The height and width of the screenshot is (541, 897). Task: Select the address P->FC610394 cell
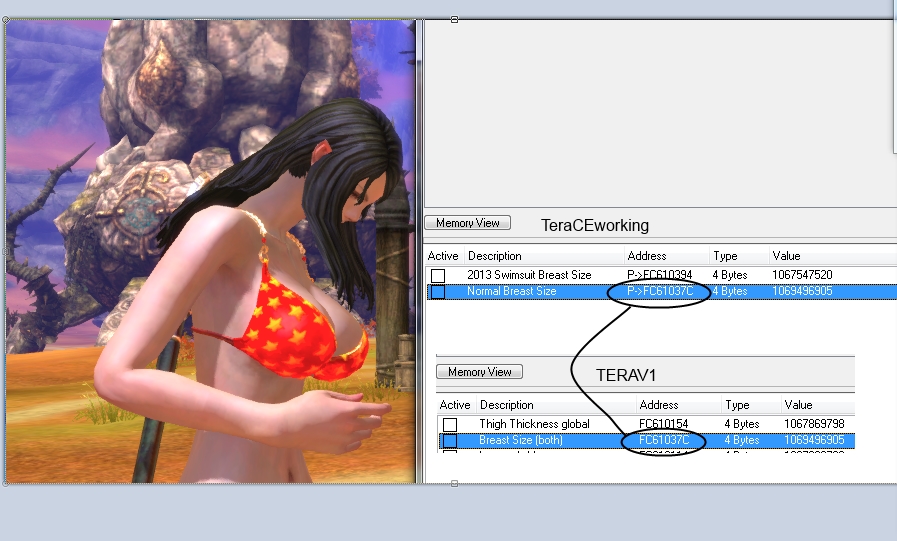click(x=661, y=275)
